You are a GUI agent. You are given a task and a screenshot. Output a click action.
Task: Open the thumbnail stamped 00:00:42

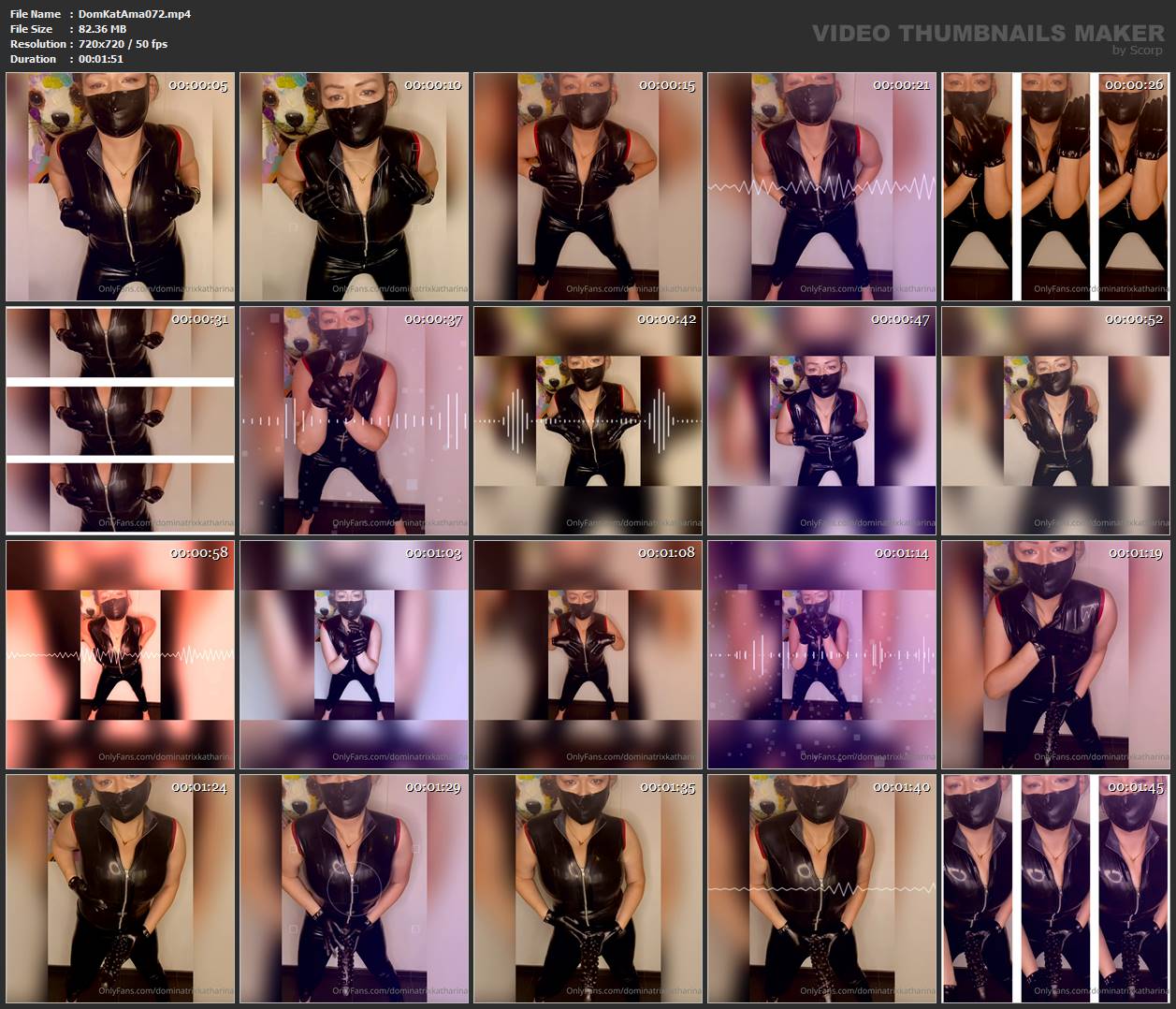(x=588, y=421)
